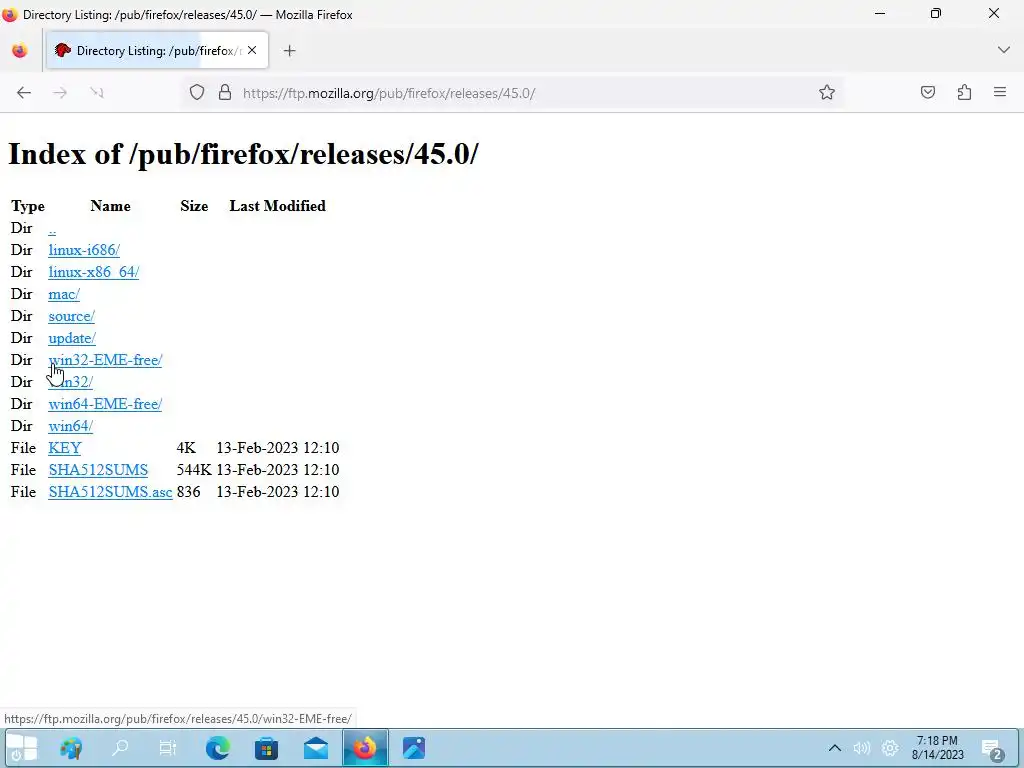Expand the list all tabs chevron
Image resolution: width=1024 pixels, height=768 pixels.
[1004, 50]
